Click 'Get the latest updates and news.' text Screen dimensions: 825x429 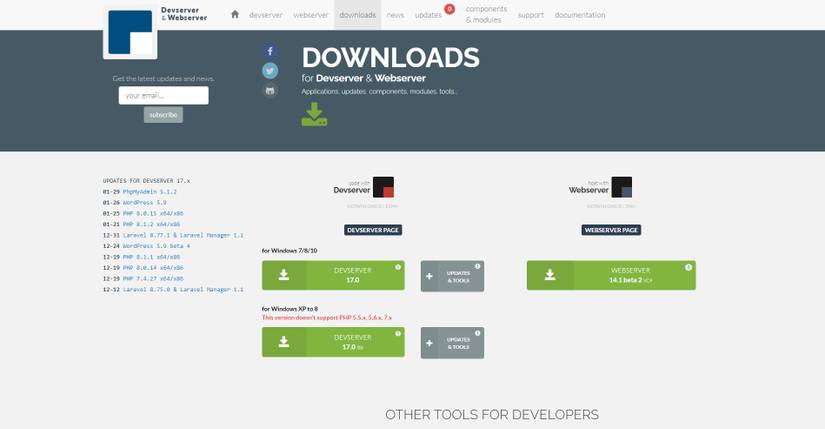coord(163,78)
